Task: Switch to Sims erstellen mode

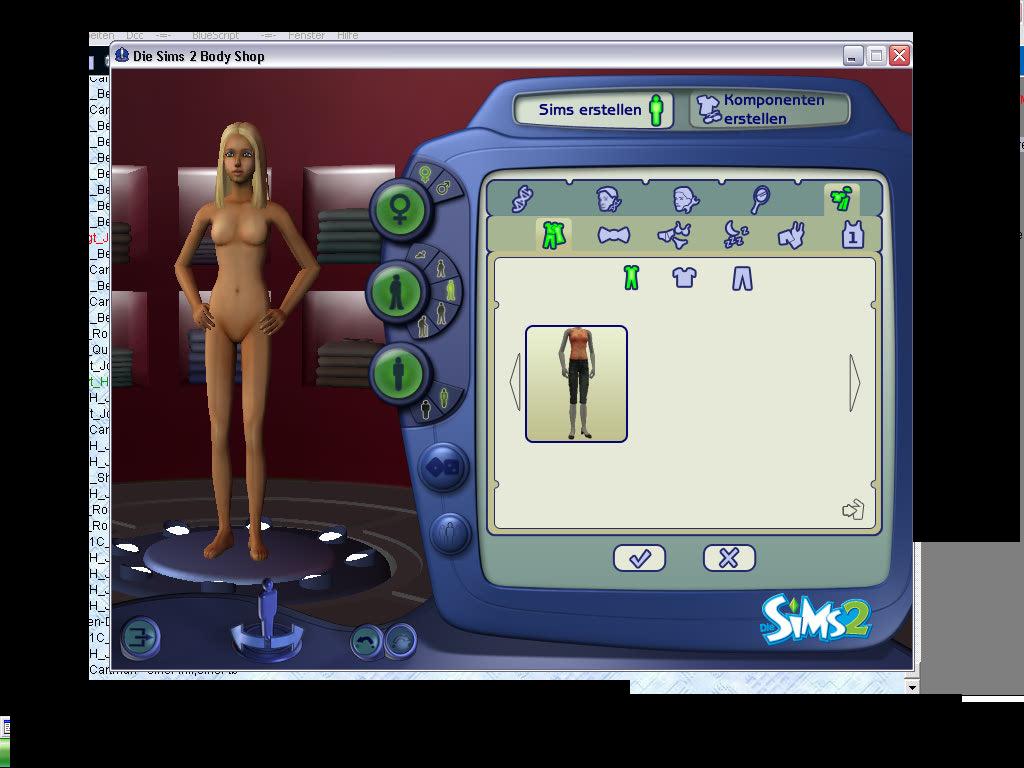Action: 594,110
